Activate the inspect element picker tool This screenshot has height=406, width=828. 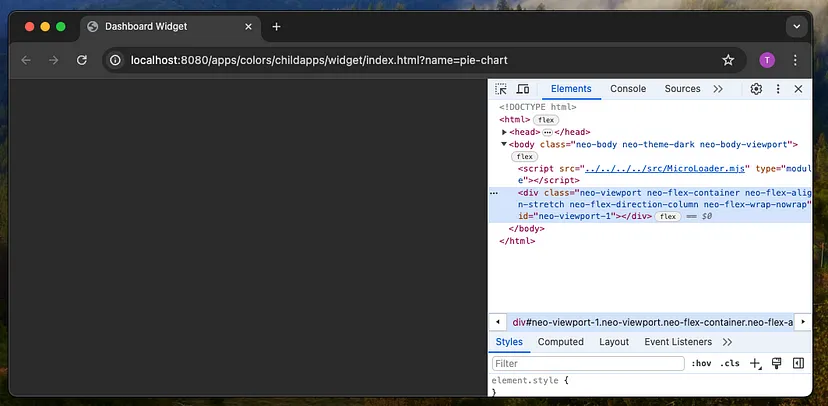coord(501,89)
